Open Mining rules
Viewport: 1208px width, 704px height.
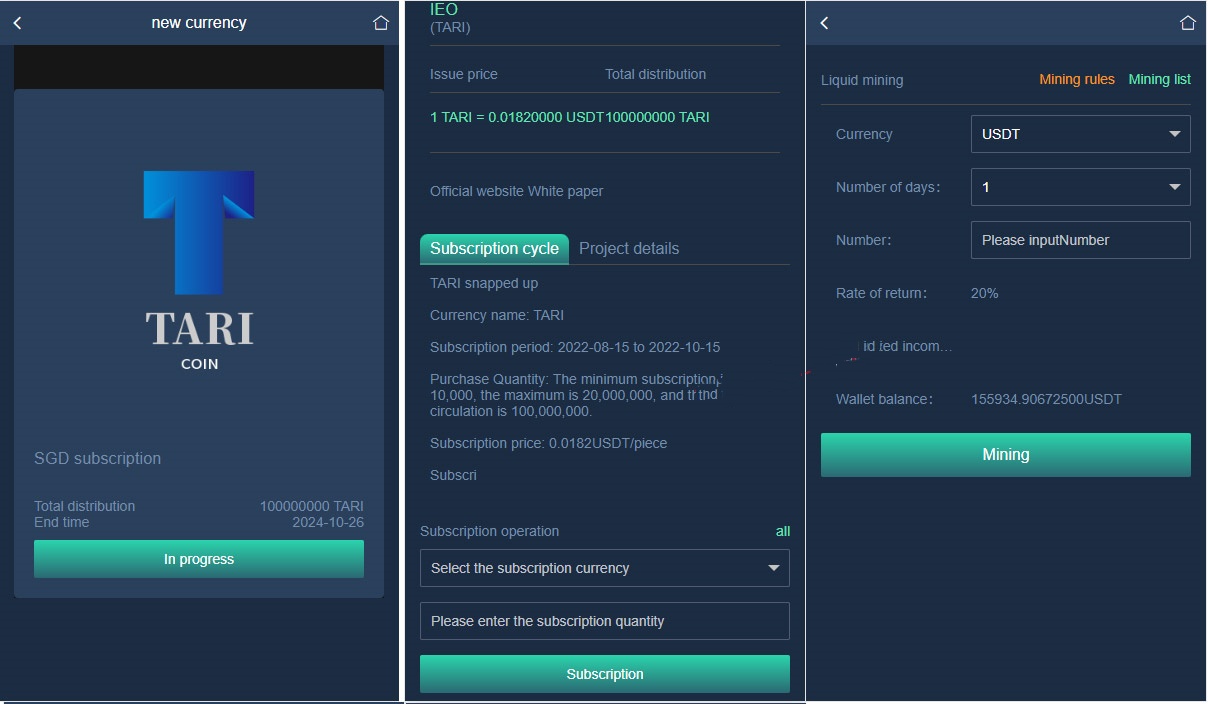1076,80
